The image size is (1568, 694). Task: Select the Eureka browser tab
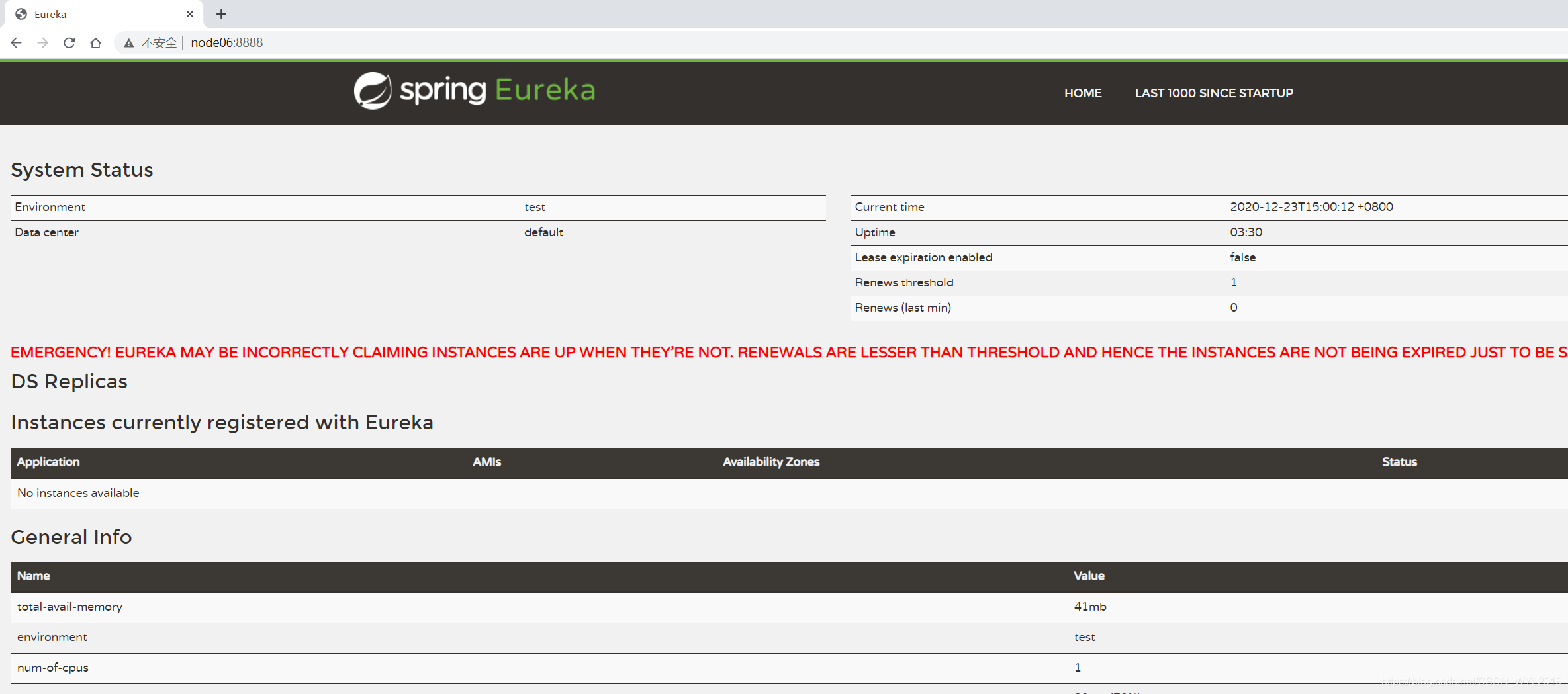point(103,14)
